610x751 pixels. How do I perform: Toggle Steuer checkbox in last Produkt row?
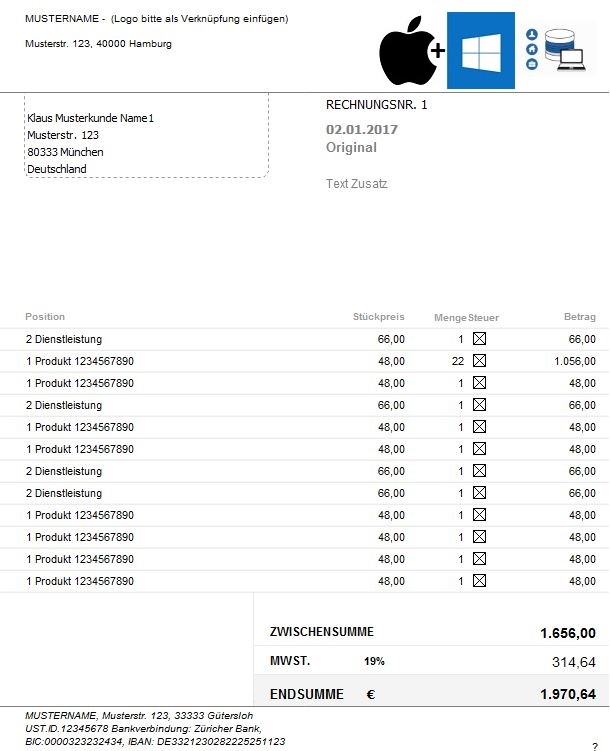click(x=479, y=581)
